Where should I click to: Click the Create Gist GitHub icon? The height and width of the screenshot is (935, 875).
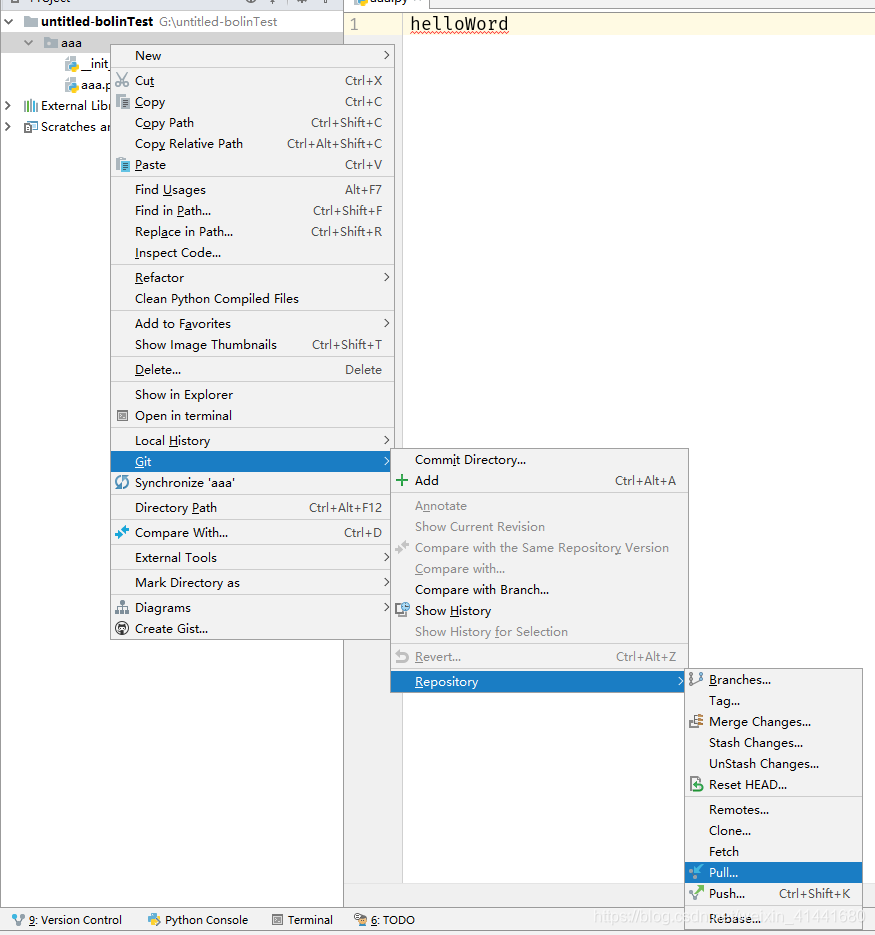point(122,629)
